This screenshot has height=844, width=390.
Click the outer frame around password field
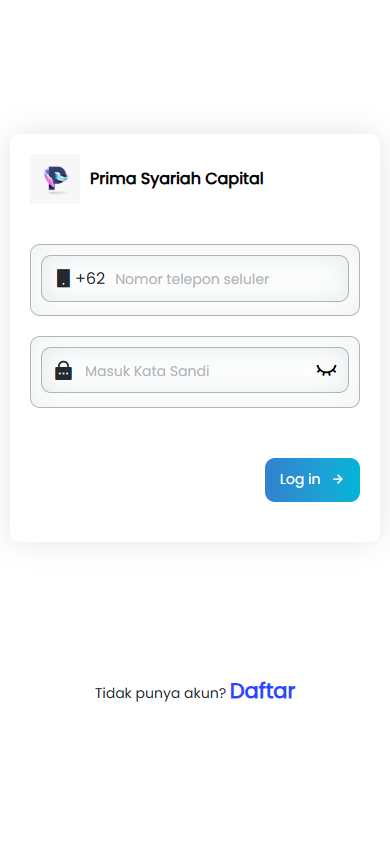(195, 341)
